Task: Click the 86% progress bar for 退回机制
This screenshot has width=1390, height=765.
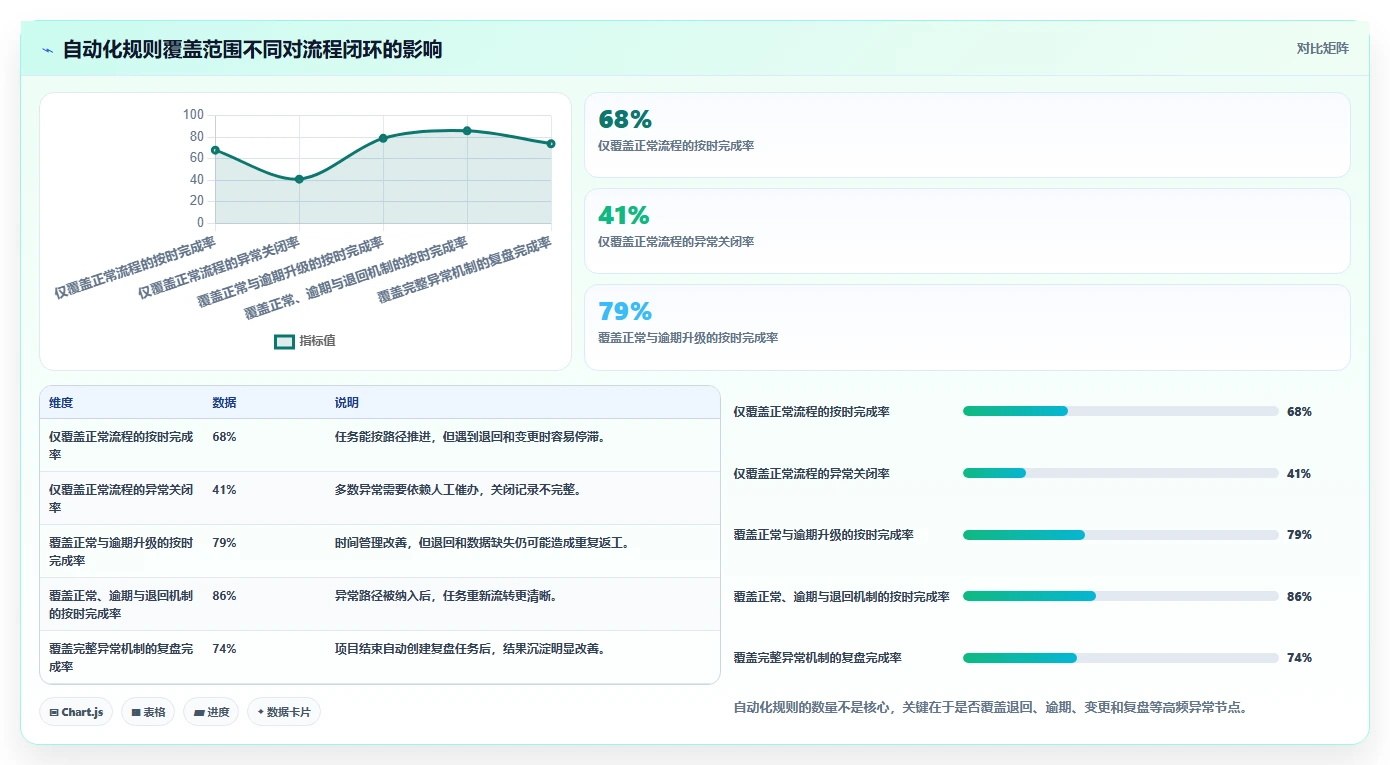Action: (x=1120, y=596)
